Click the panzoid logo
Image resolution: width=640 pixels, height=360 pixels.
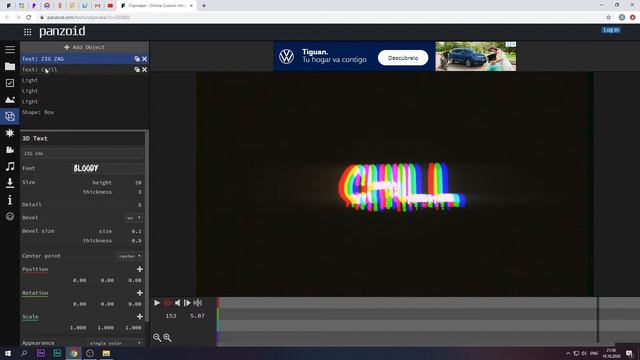[x=62, y=31]
